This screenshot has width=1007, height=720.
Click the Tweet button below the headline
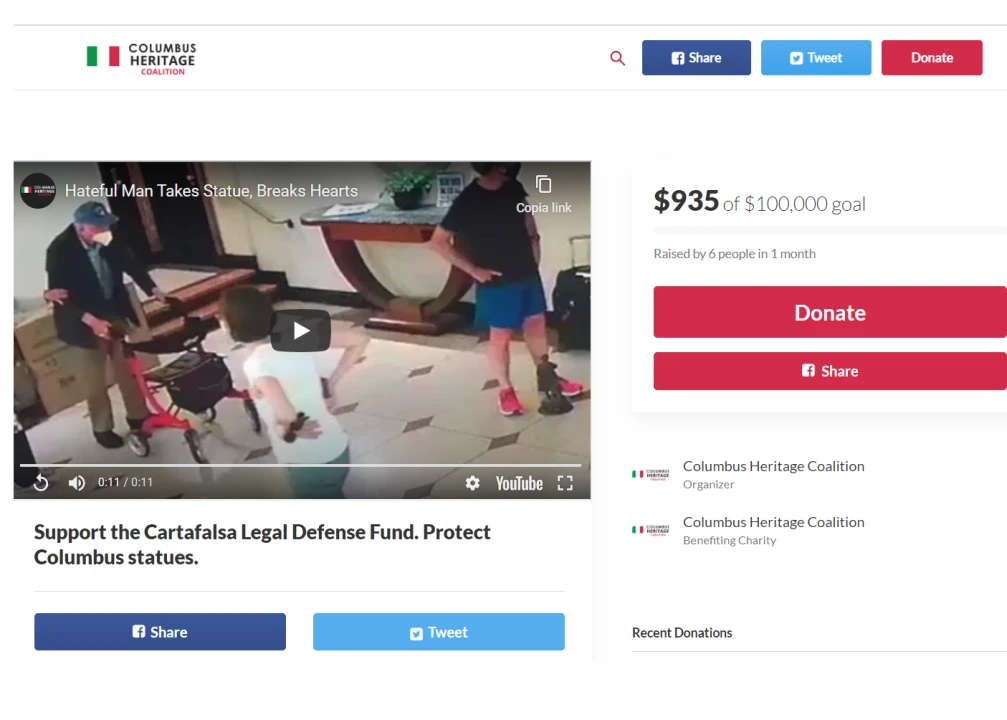click(439, 632)
